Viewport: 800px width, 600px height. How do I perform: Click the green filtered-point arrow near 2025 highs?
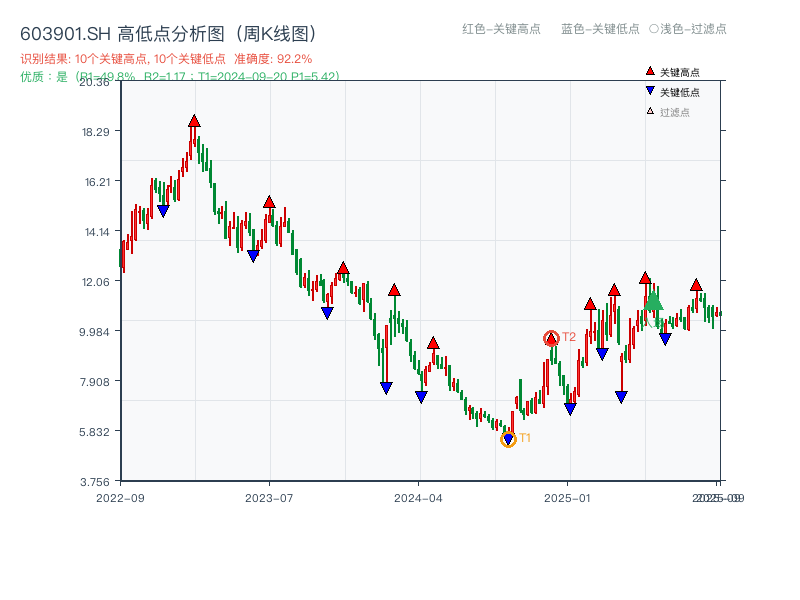pyautogui.click(x=653, y=302)
